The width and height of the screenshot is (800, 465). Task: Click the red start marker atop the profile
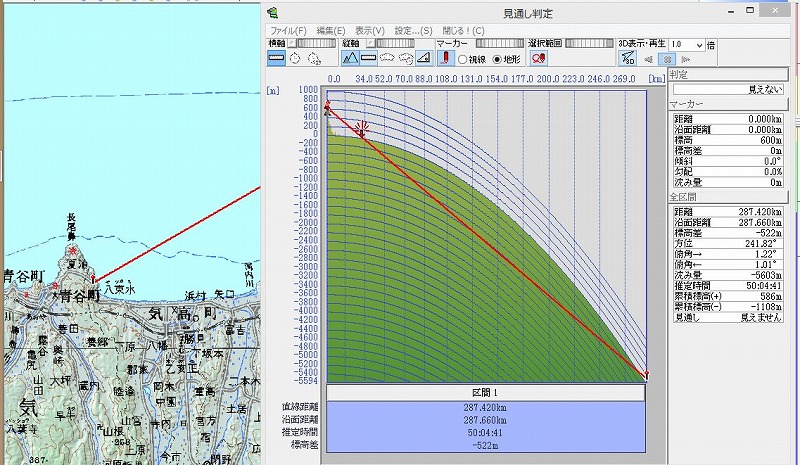tap(328, 105)
